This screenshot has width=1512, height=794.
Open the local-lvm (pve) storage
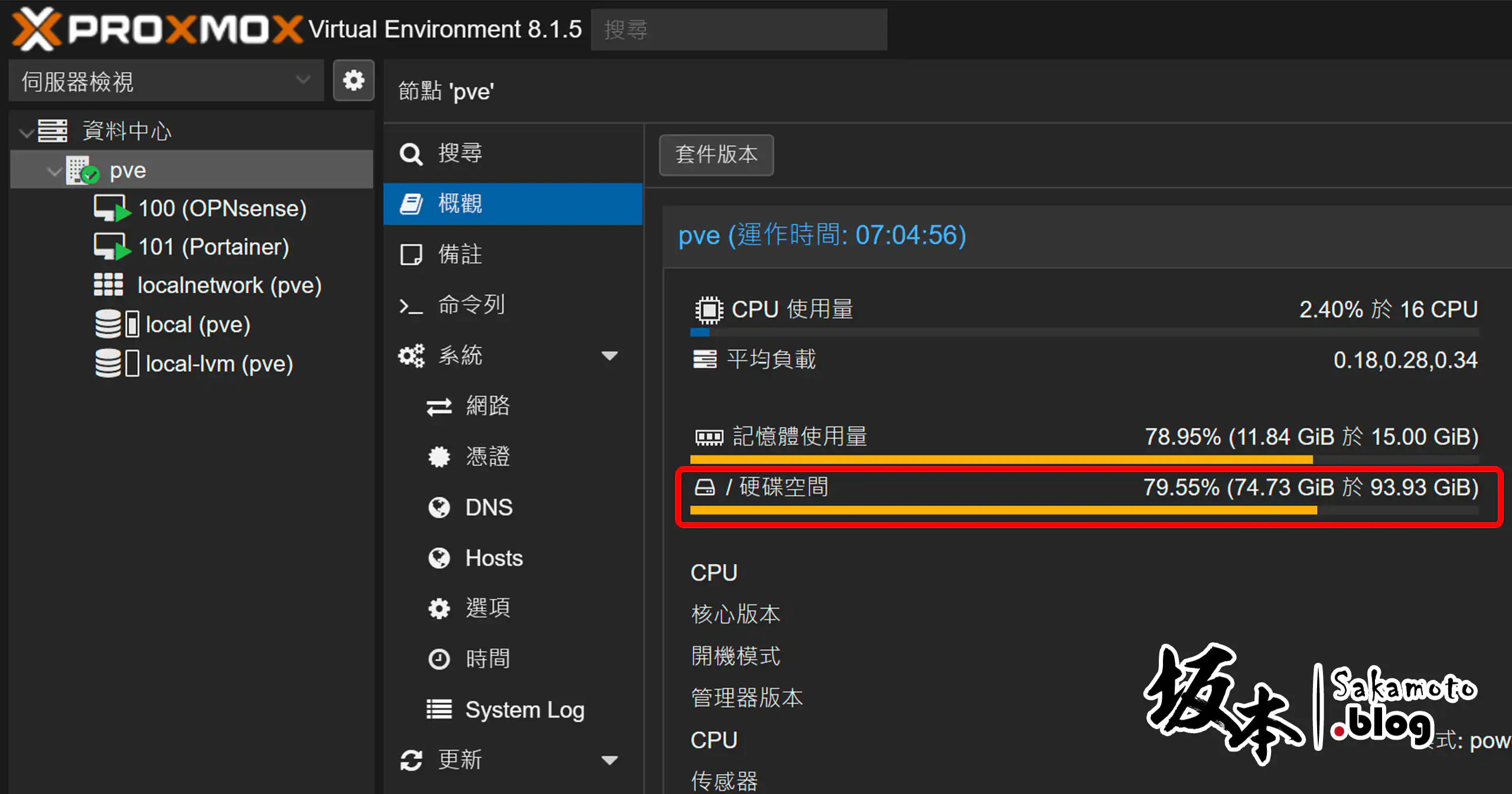coord(219,363)
